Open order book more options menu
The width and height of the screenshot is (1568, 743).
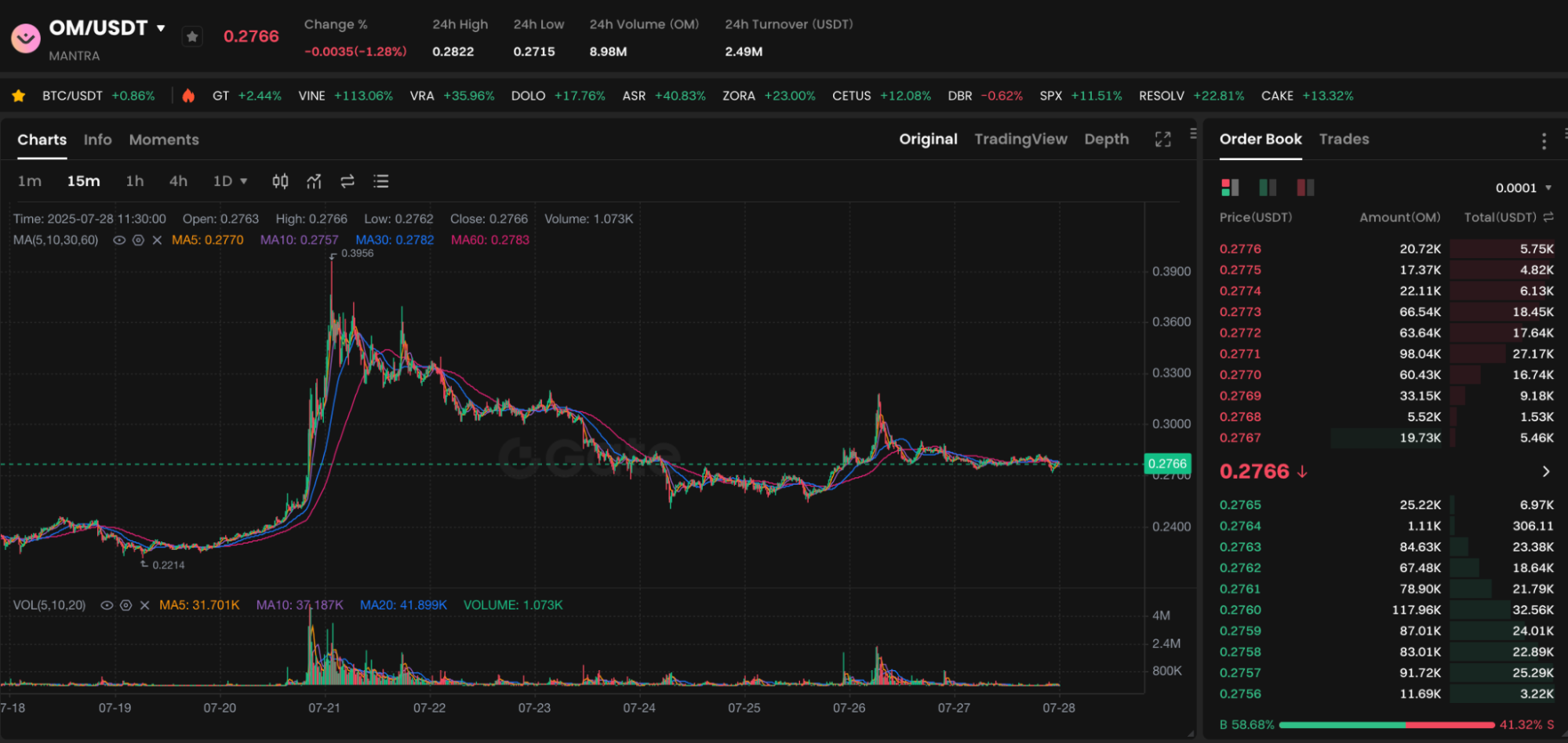[x=1544, y=141]
